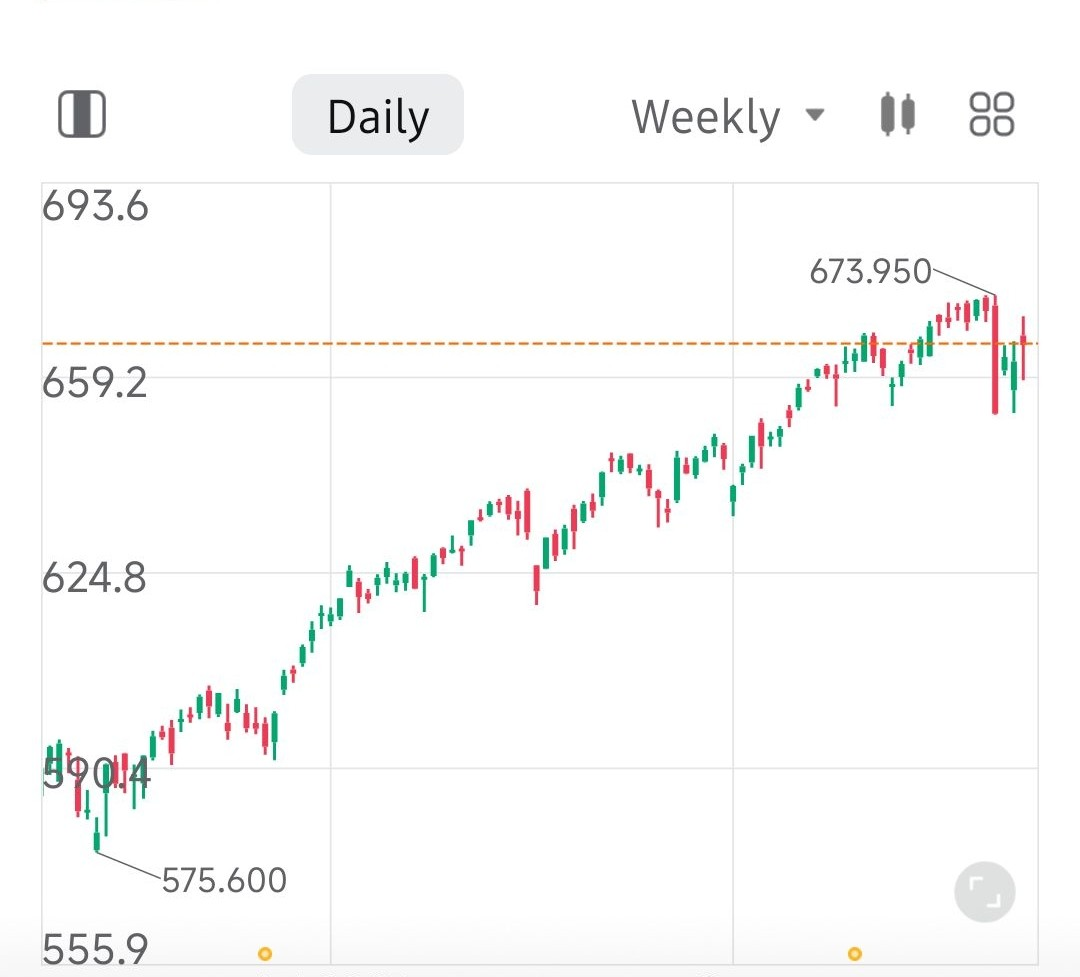This screenshot has width=1080, height=977.
Task: Open the candlestick chart type selector
Action: (x=897, y=114)
